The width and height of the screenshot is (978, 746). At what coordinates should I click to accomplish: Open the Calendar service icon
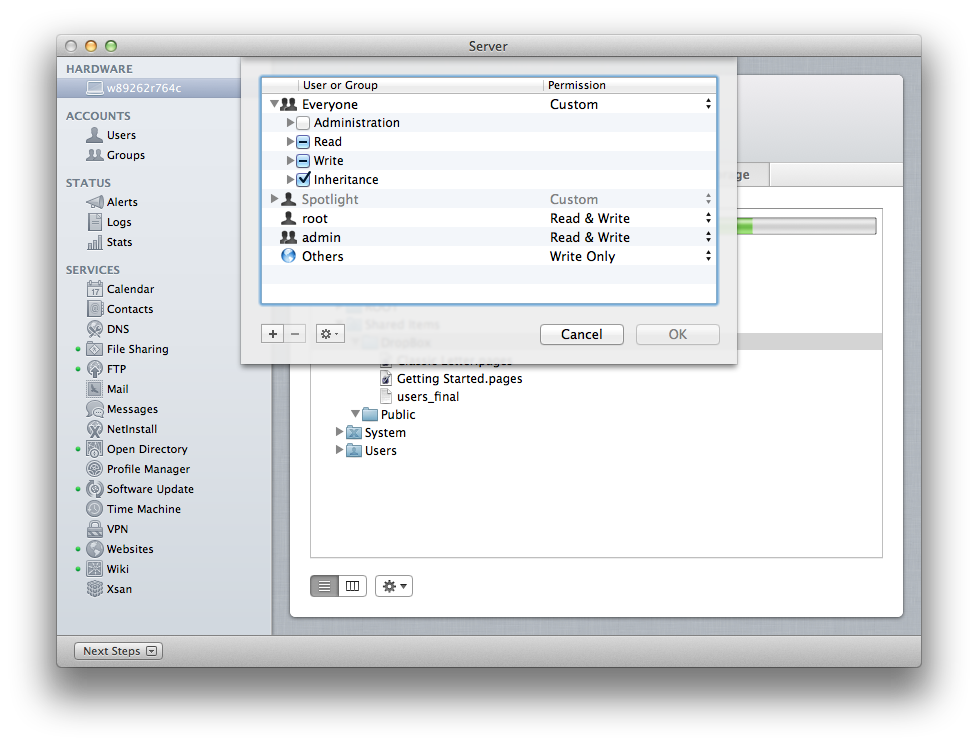tap(95, 289)
